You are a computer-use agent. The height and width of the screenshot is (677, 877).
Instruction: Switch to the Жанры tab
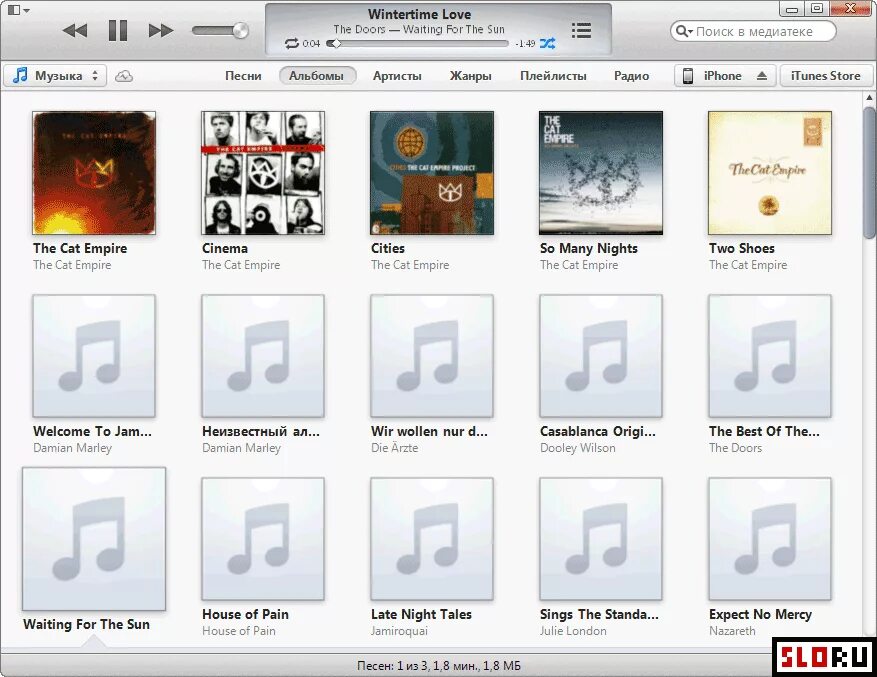point(470,76)
